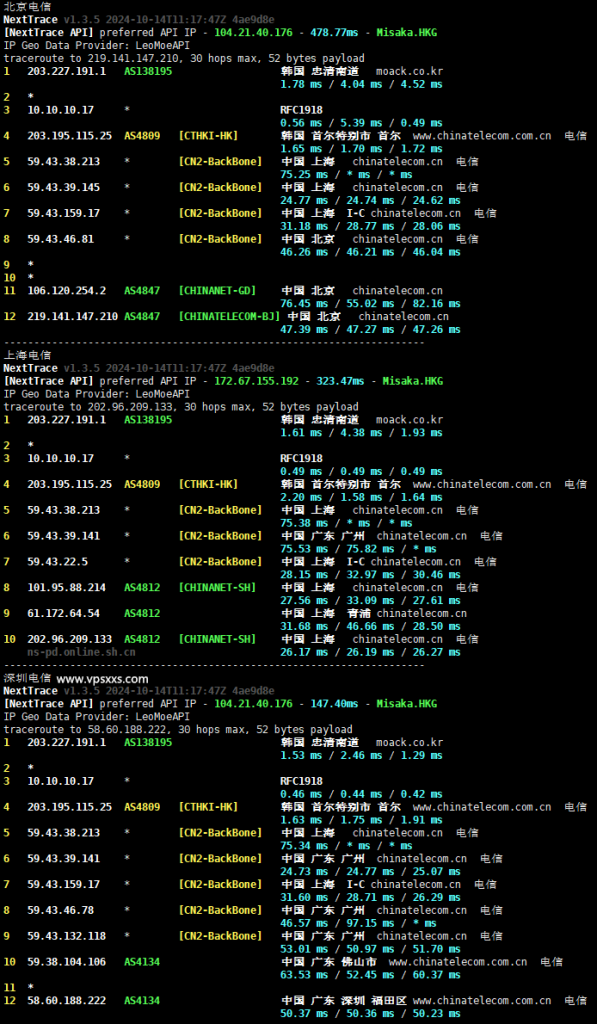597x1024 pixels.
Task: Select the tag "[CHINANET-GD]"
Action: (218, 291)
